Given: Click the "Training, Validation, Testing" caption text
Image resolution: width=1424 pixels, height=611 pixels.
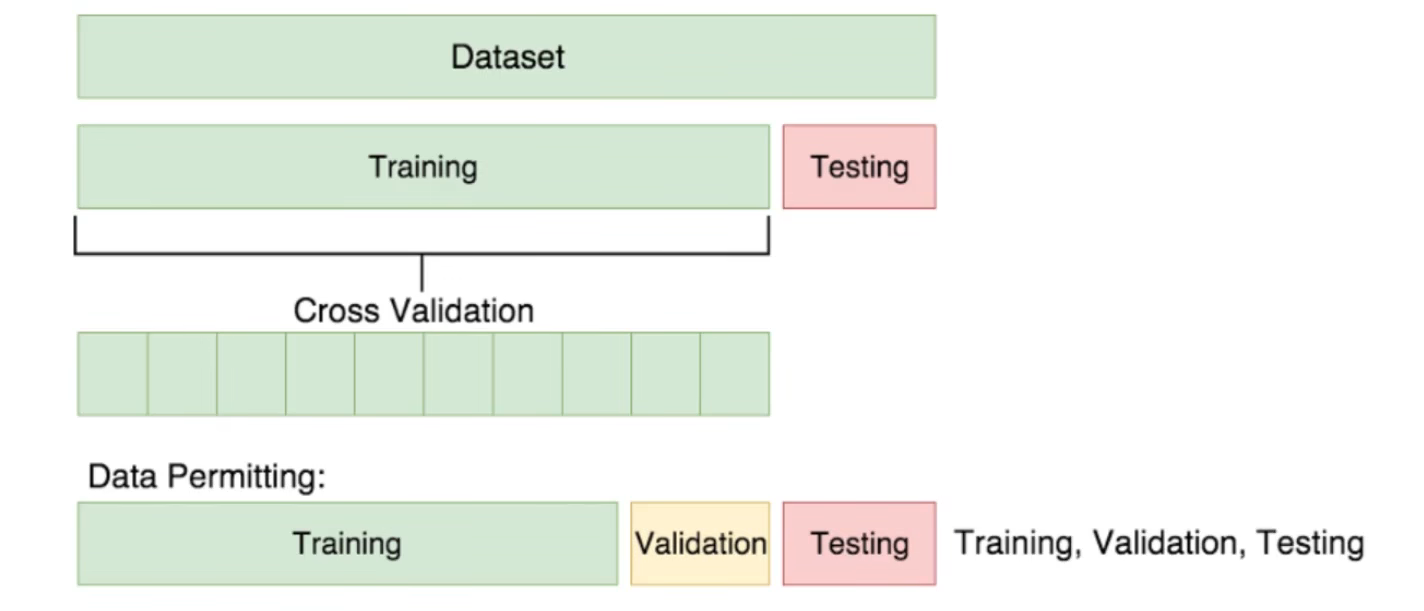Looking at the screenshot, I should [x=1159, y=543].
